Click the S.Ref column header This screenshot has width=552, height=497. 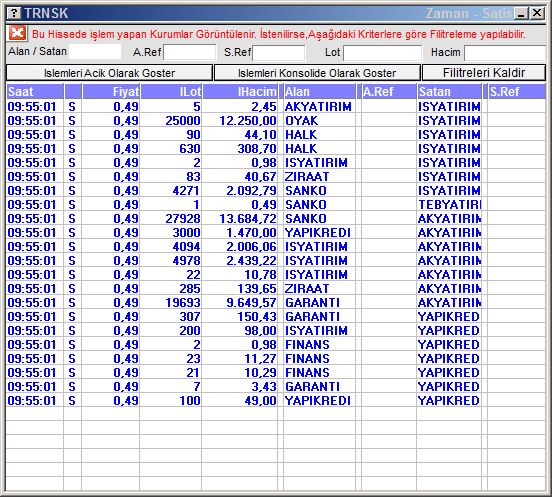pos(517,92)
